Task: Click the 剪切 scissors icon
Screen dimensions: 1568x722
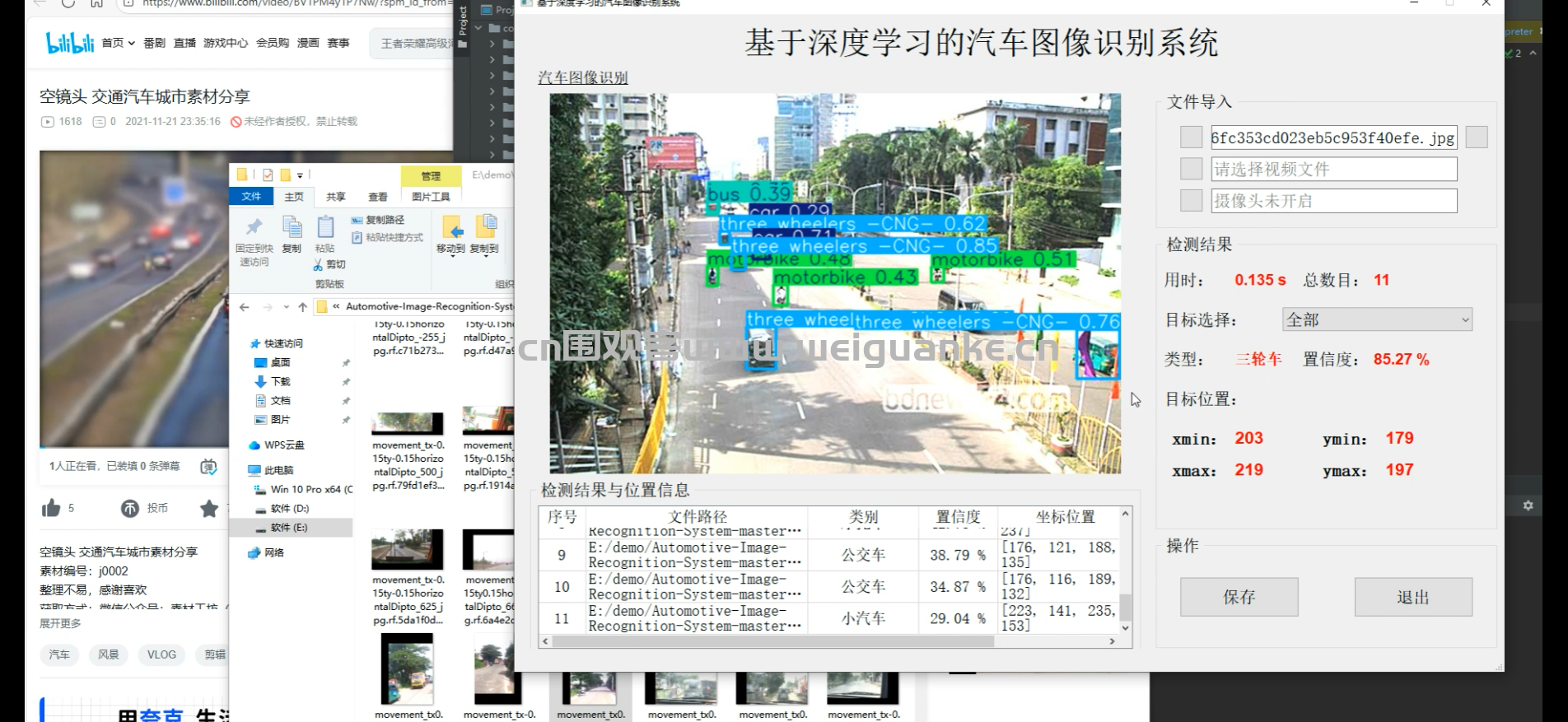Action: [319, 264]
